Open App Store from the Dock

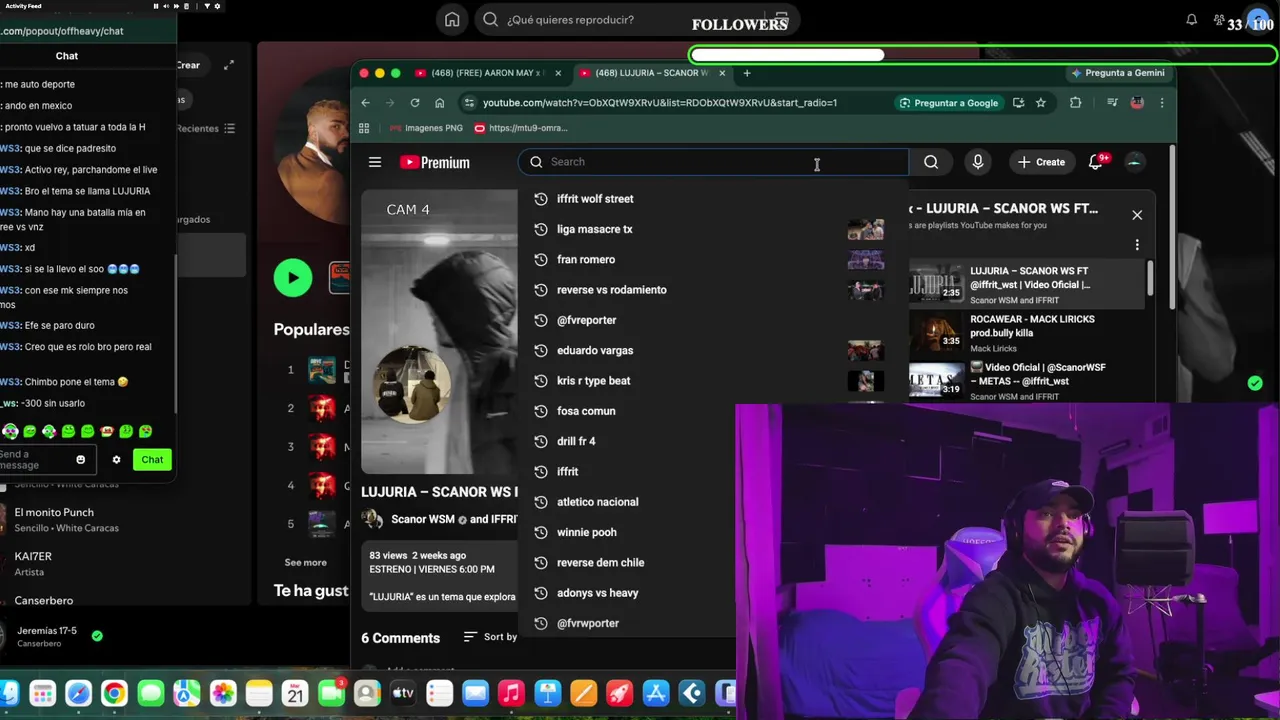[655, 694]
